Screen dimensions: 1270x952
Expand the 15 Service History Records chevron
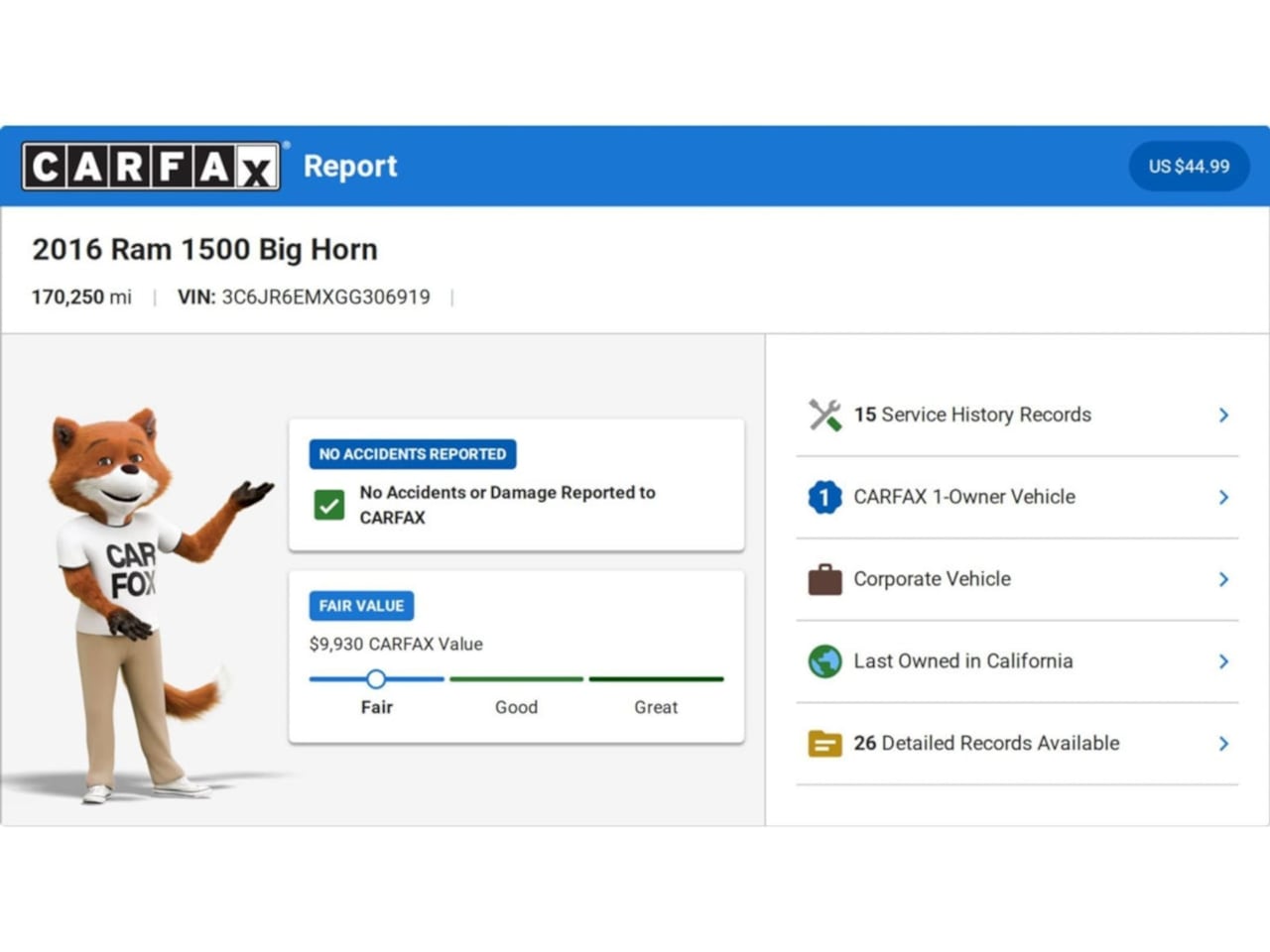coord(1223,415)
